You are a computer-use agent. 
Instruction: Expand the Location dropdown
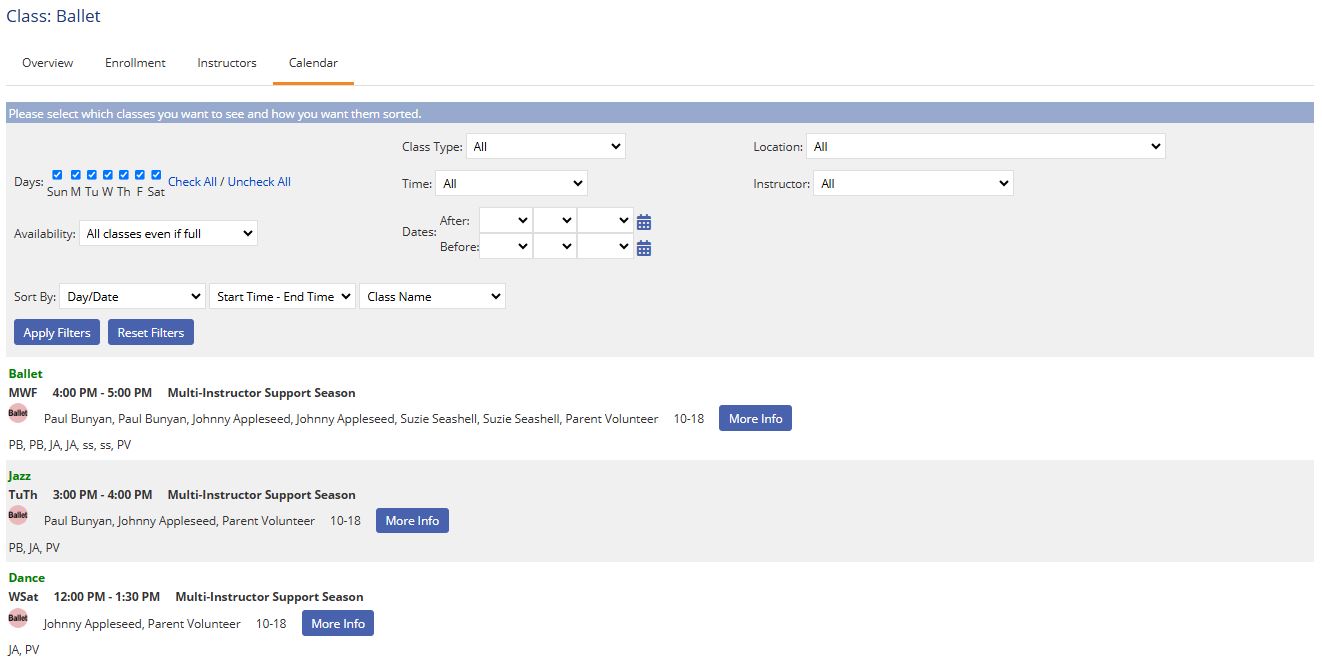click(985, 147)
